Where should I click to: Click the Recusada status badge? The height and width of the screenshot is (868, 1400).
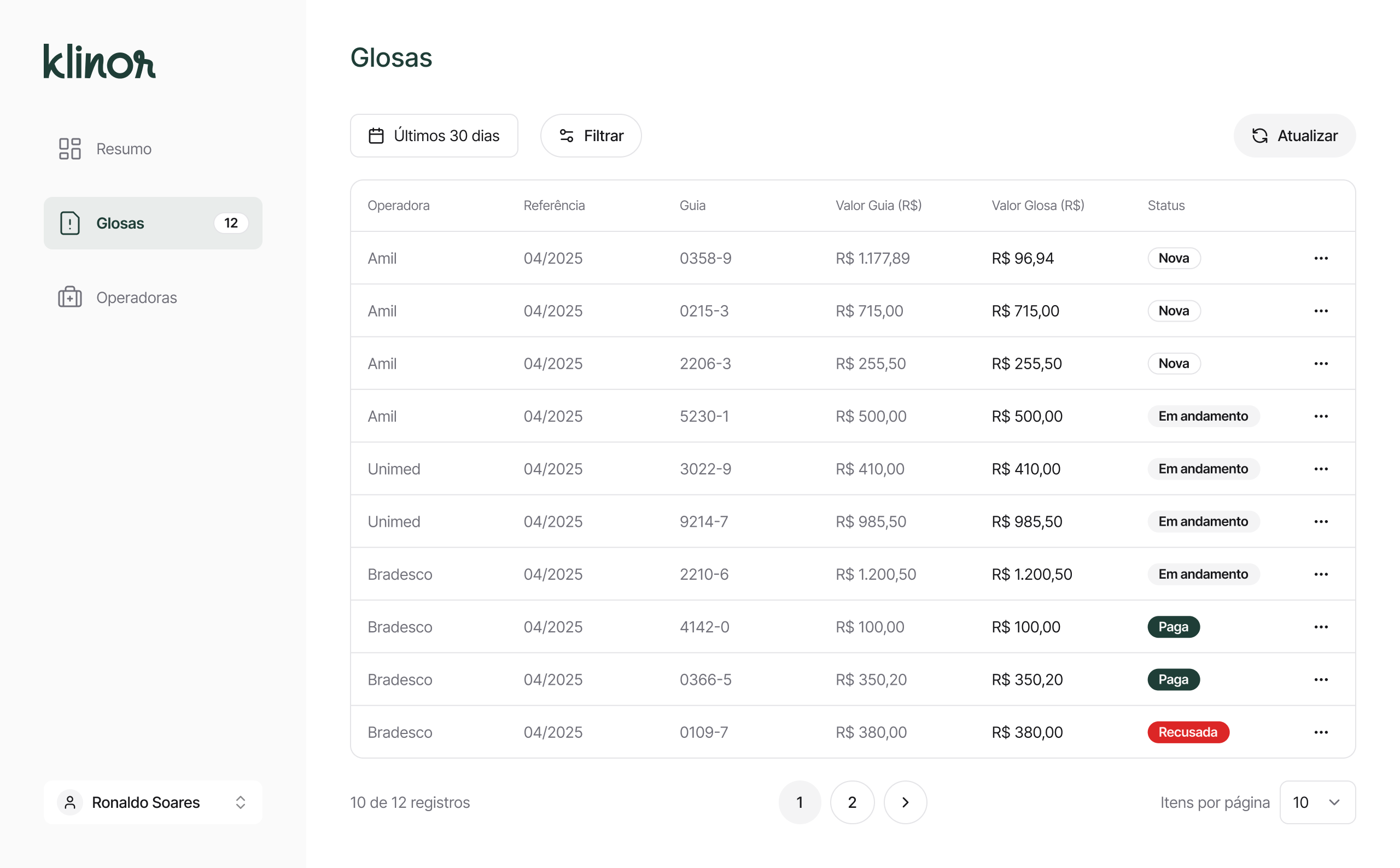pyautogui.click(x=1188, y=732)
